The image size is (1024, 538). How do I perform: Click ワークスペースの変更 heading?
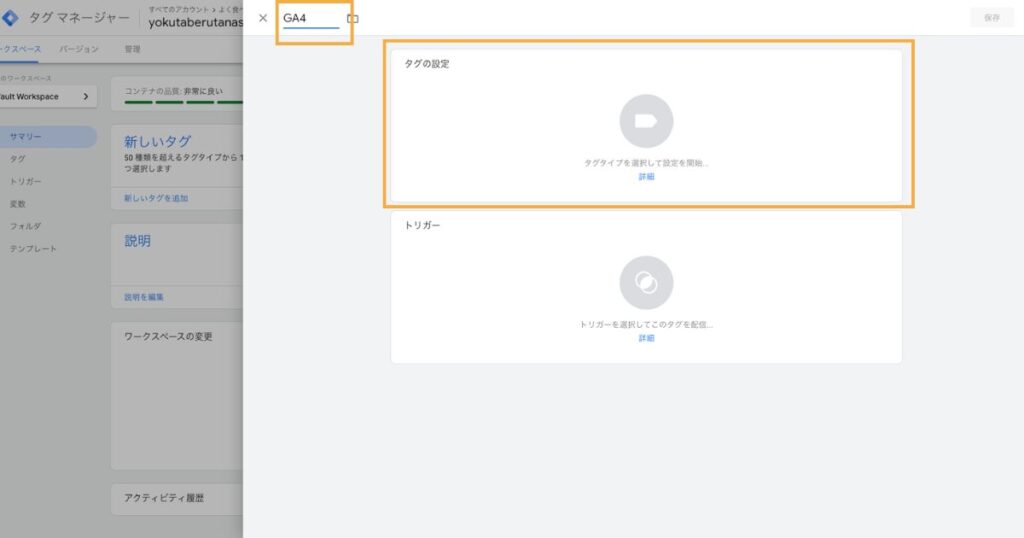point(168,337)
